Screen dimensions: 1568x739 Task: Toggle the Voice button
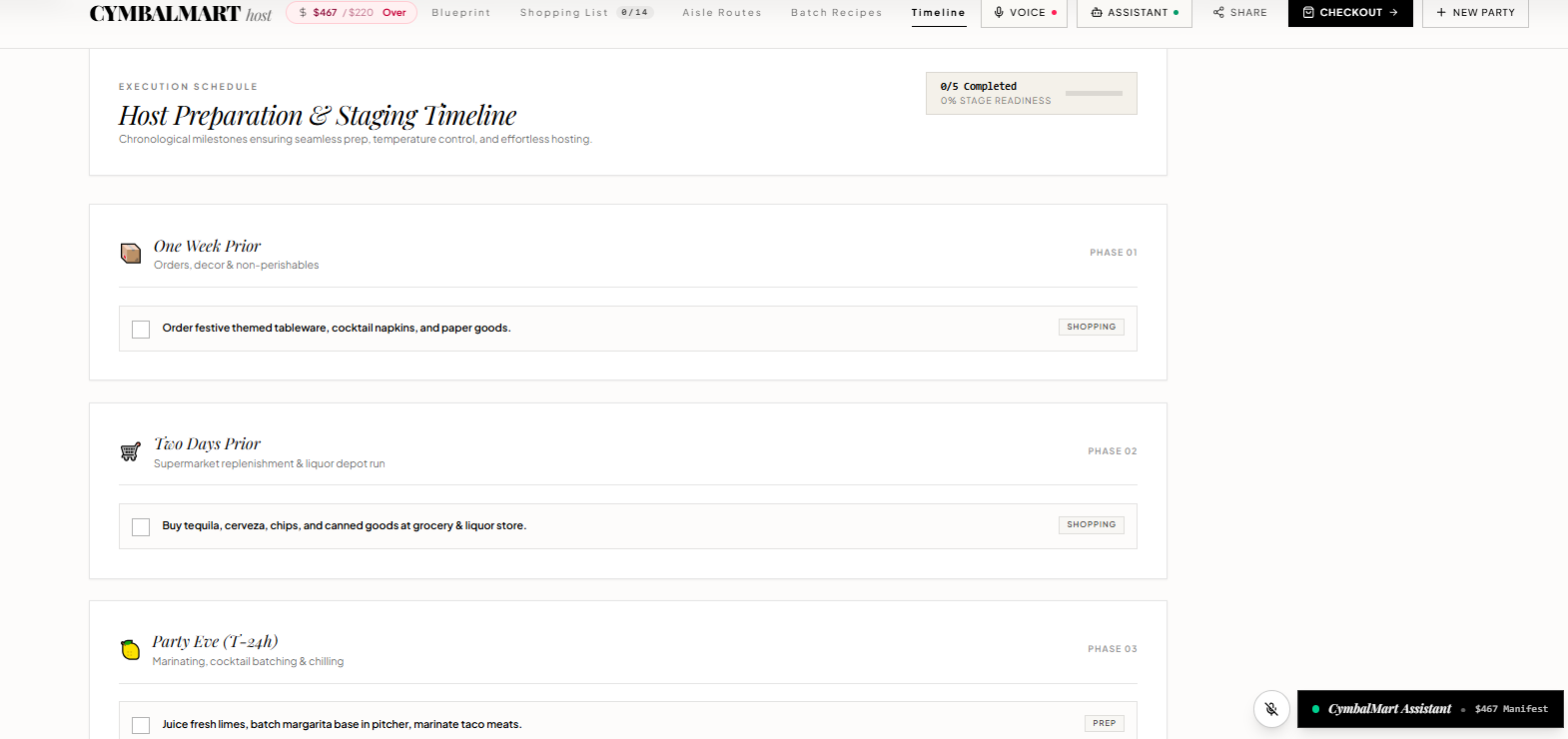1024,13
